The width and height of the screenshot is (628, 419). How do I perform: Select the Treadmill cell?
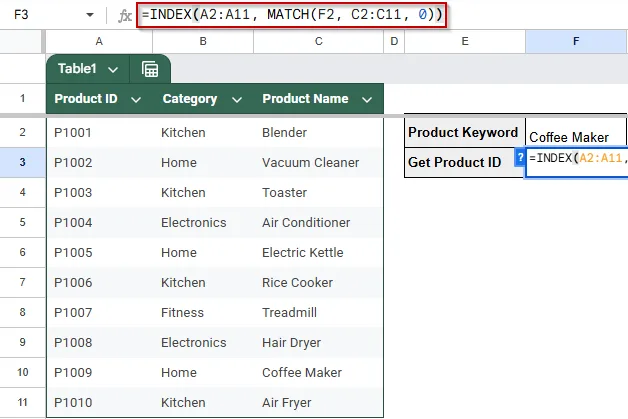pos(318,312)
